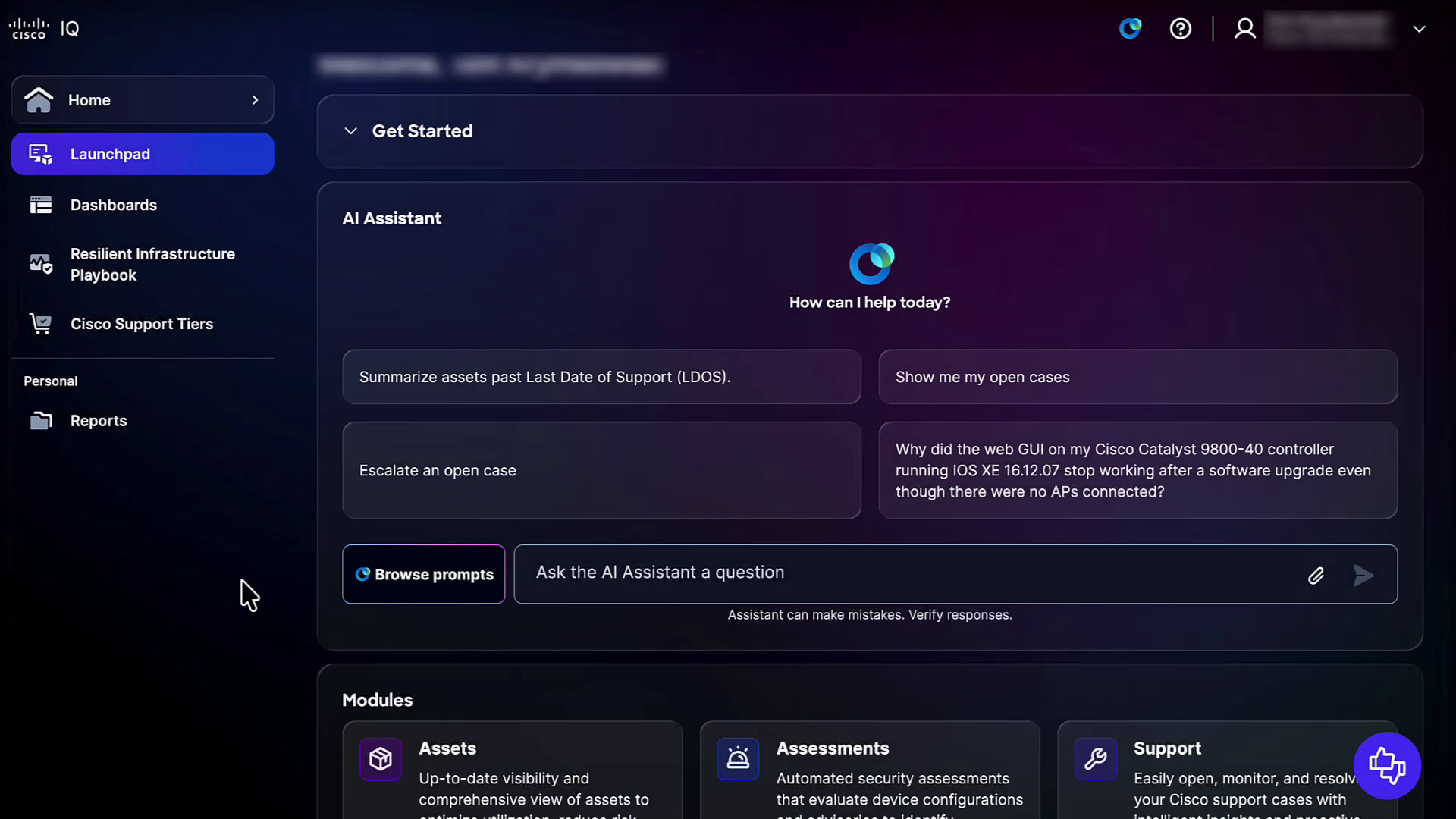Click the Browse prompts button
The height and width of the screenshot is (819, 1456).
point(424,574)
